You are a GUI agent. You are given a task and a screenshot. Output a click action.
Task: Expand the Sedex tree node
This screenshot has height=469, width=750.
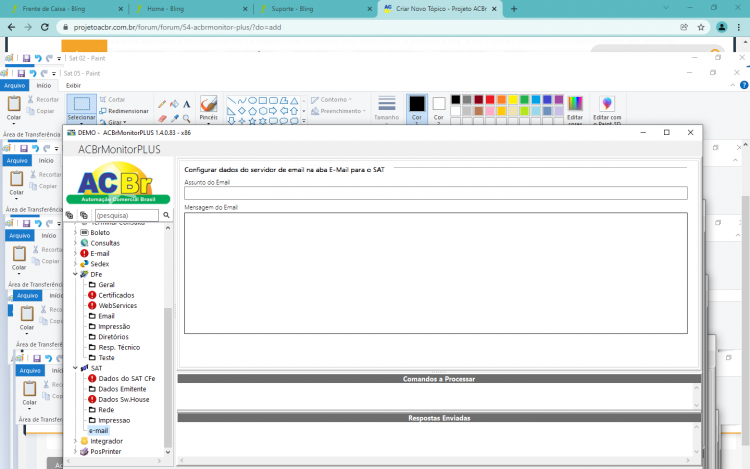[x=75, y=264]
